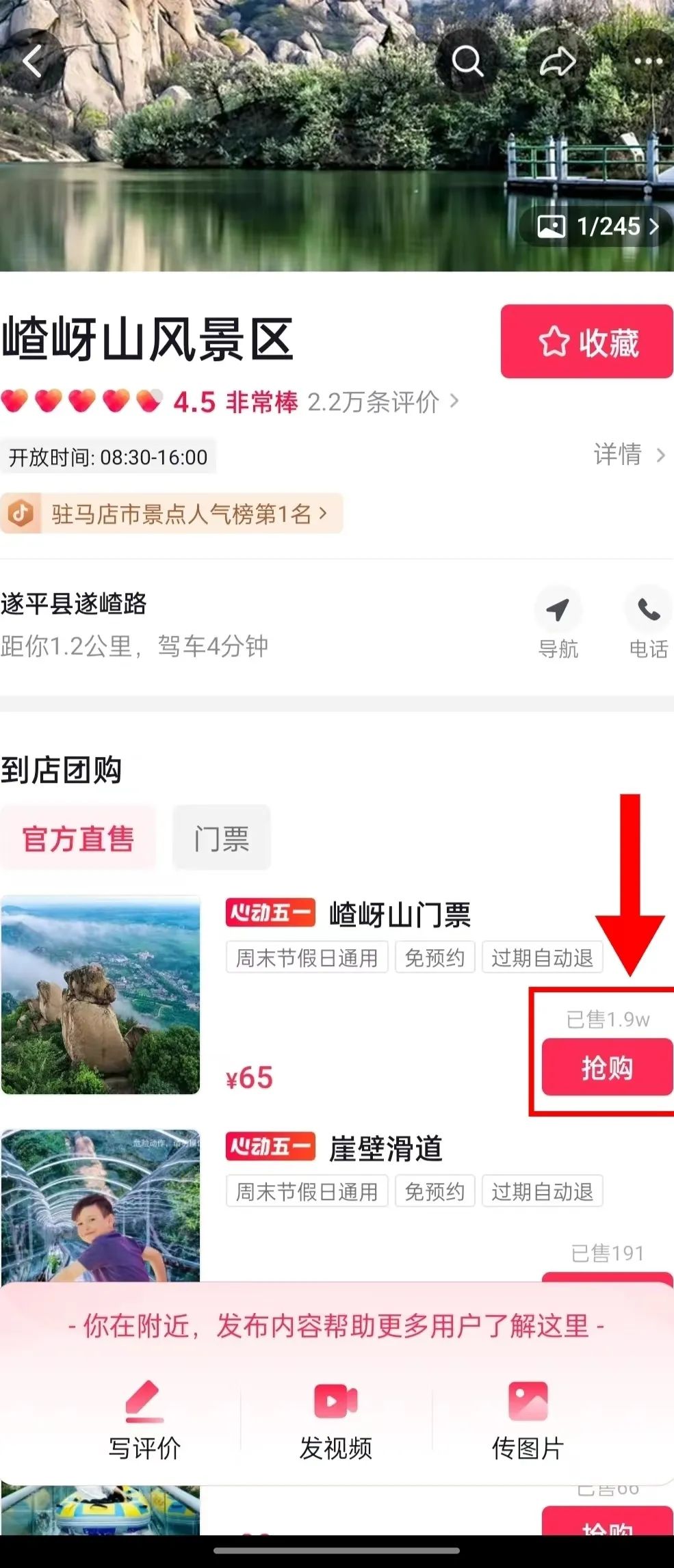Screen dimensions: 674x1568
Task: Tap 抢购 button for 嵖岈山门票
Action: [x=607, y=1067]
